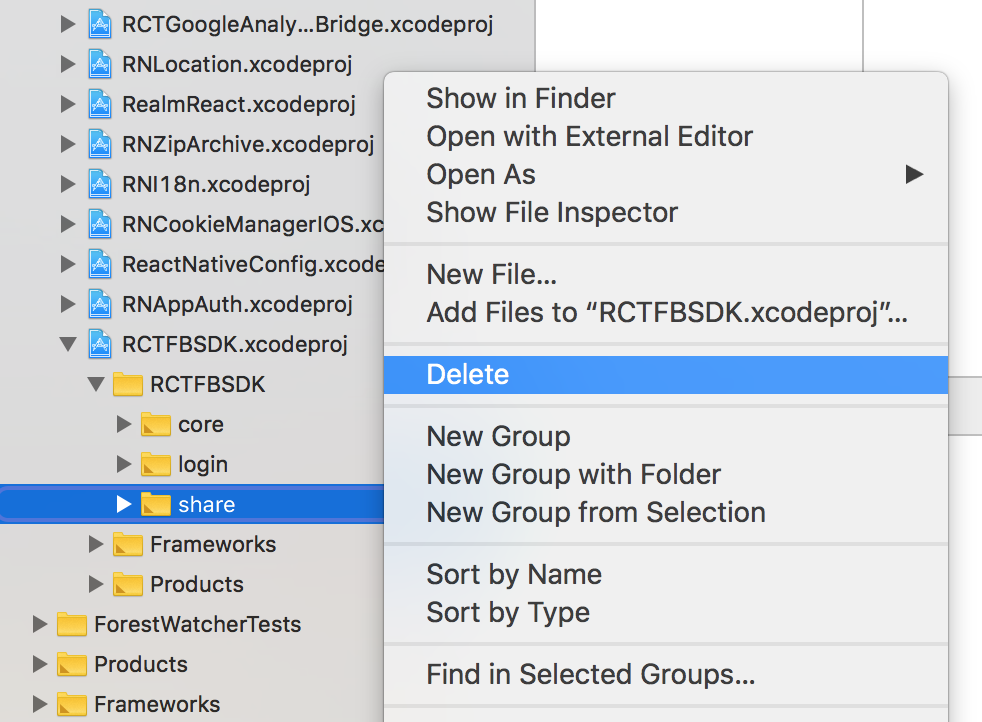Click the RealmReact.xcodeproj project icon
Viewport: 982px width, 722px height.
point(101,104)
